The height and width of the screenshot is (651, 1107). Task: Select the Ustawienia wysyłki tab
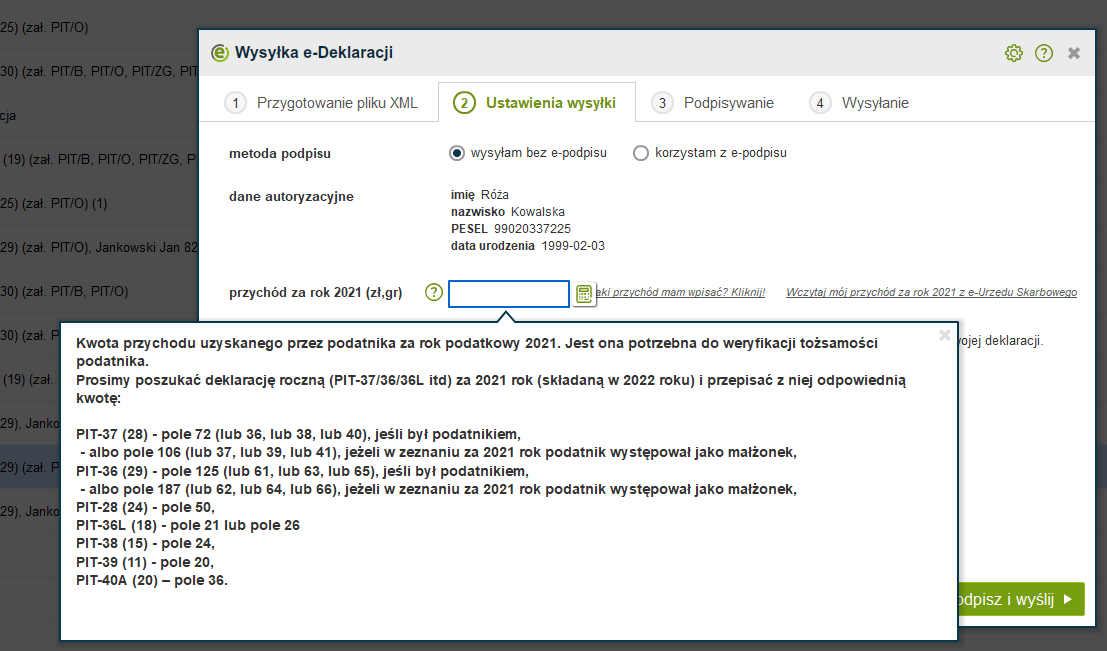pyautogui.click(x=536, y=103)
